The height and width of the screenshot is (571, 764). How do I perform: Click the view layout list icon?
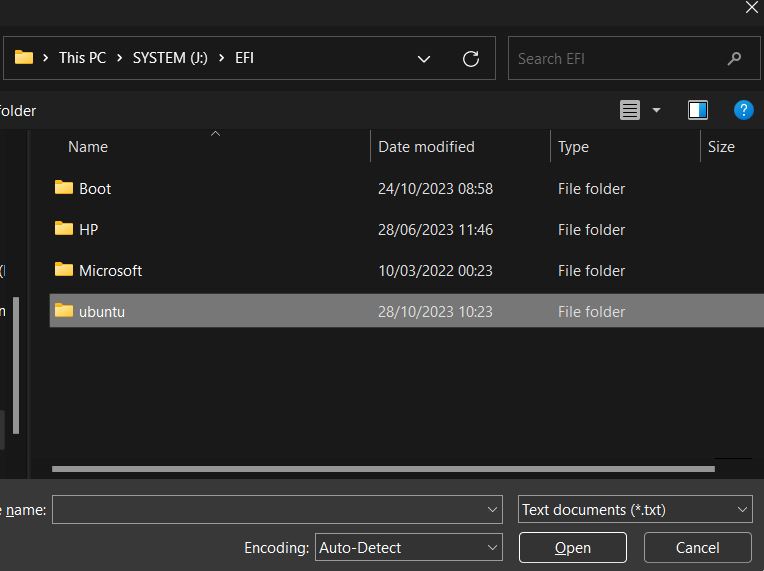pyautogui.click(x=630, y=110)
